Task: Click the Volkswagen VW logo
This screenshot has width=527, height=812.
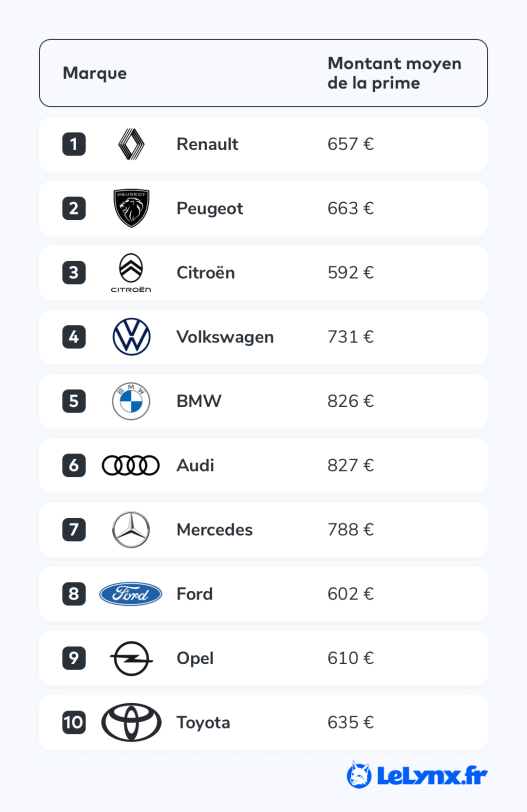Action: [131, 337]
